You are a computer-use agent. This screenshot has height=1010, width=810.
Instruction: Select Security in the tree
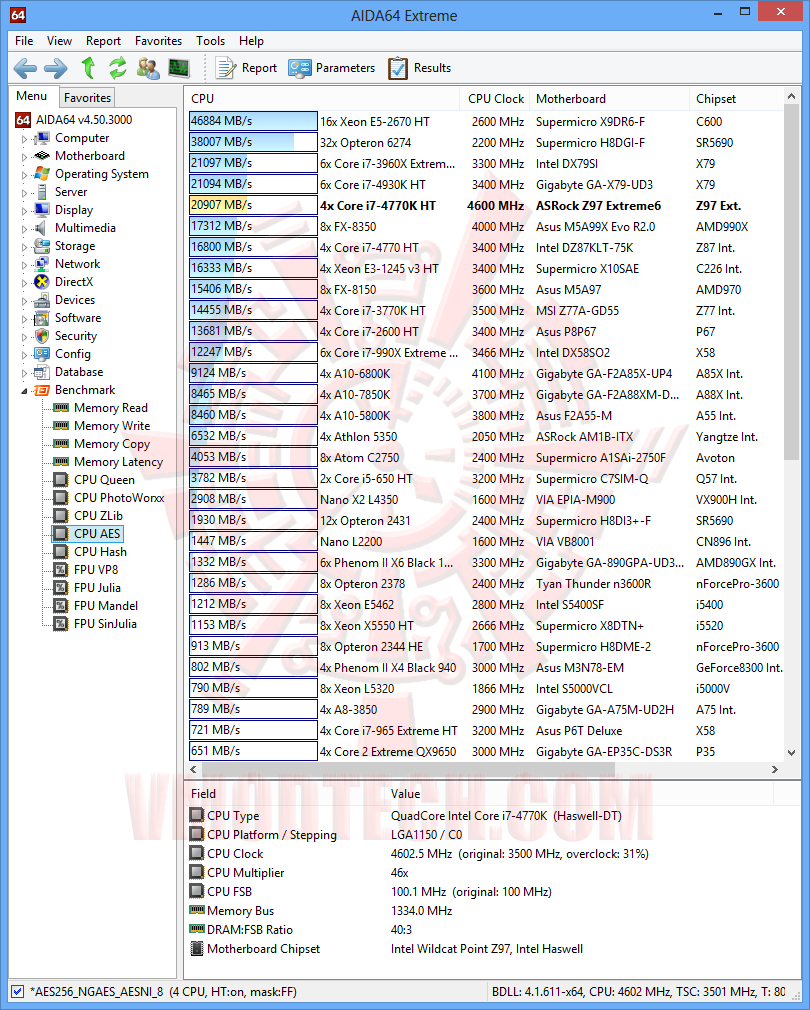click(x=76, y=336)
